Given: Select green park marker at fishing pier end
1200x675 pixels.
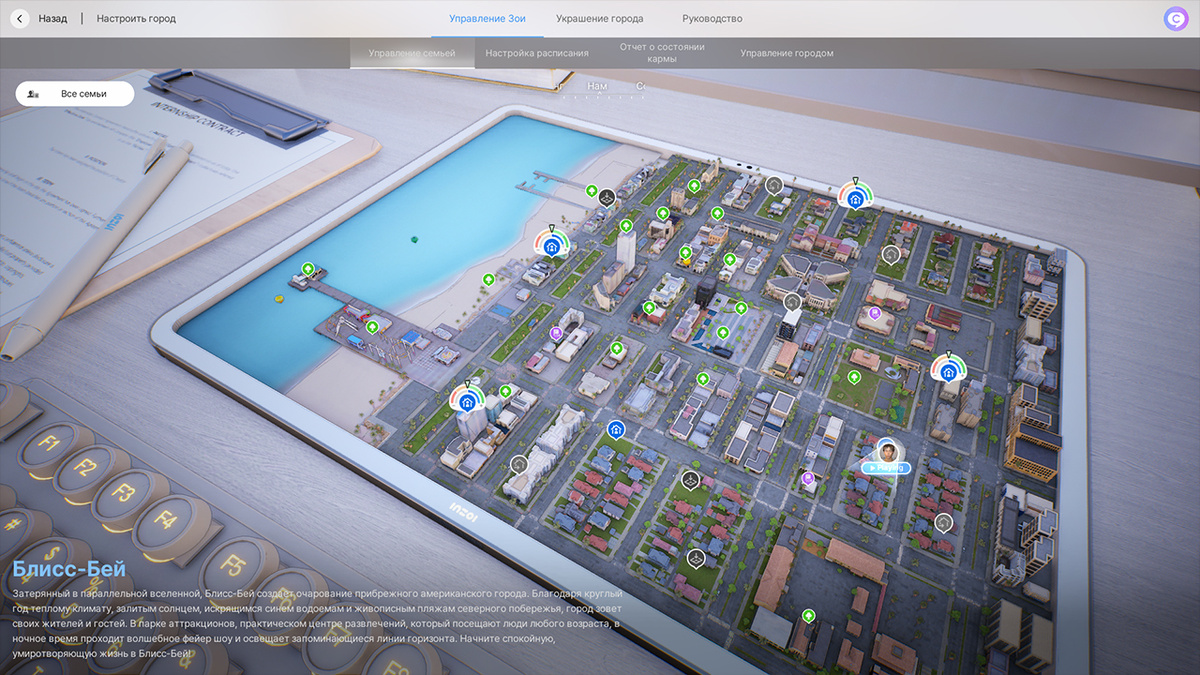Looking at the screenshot, I should pyautogui.click(x=308, y=269).
